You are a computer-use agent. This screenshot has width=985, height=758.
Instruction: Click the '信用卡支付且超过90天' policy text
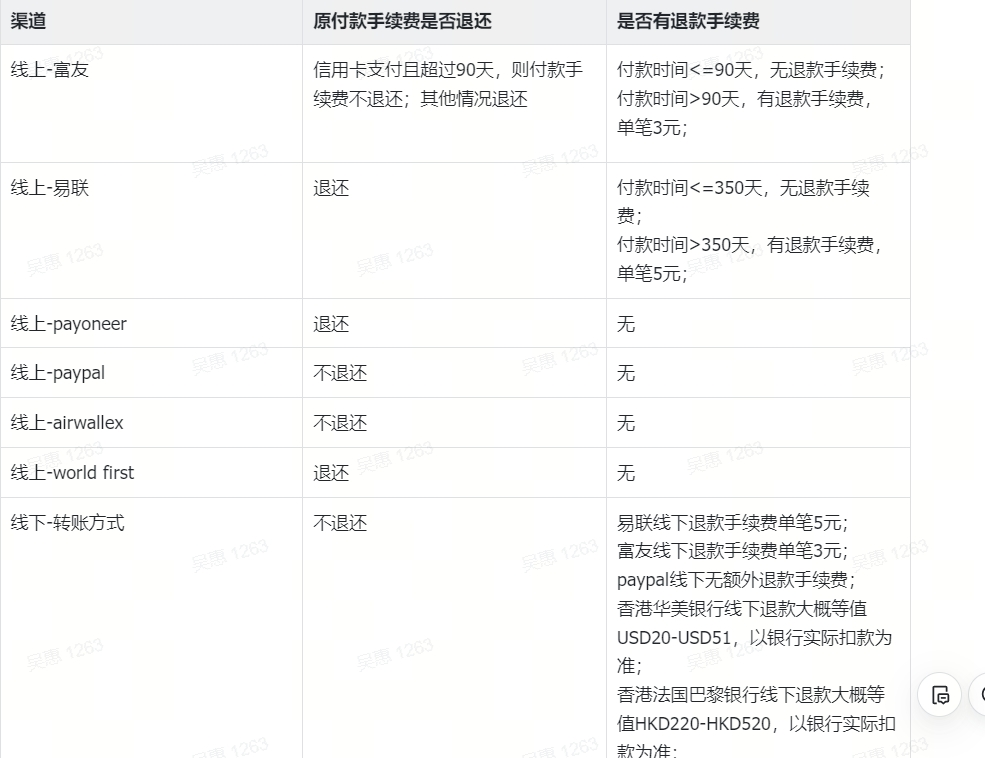(403, 69)
